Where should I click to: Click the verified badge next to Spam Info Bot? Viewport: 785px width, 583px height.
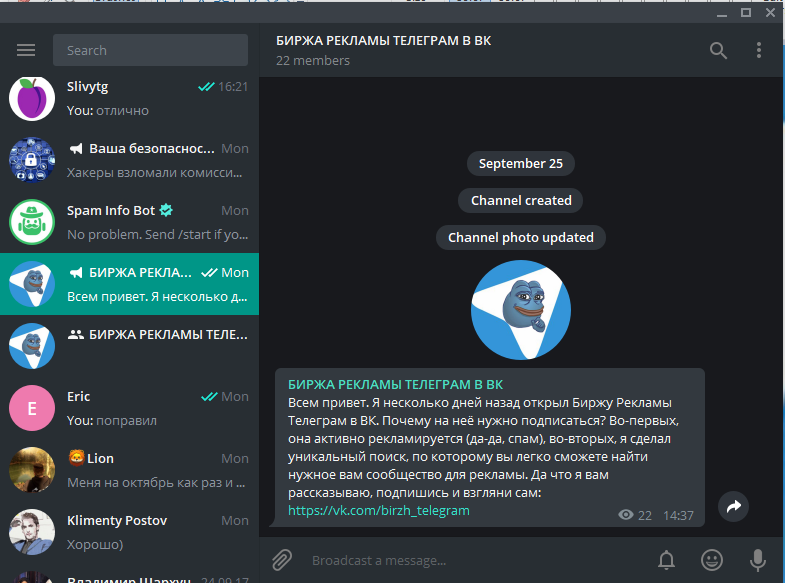166,210
